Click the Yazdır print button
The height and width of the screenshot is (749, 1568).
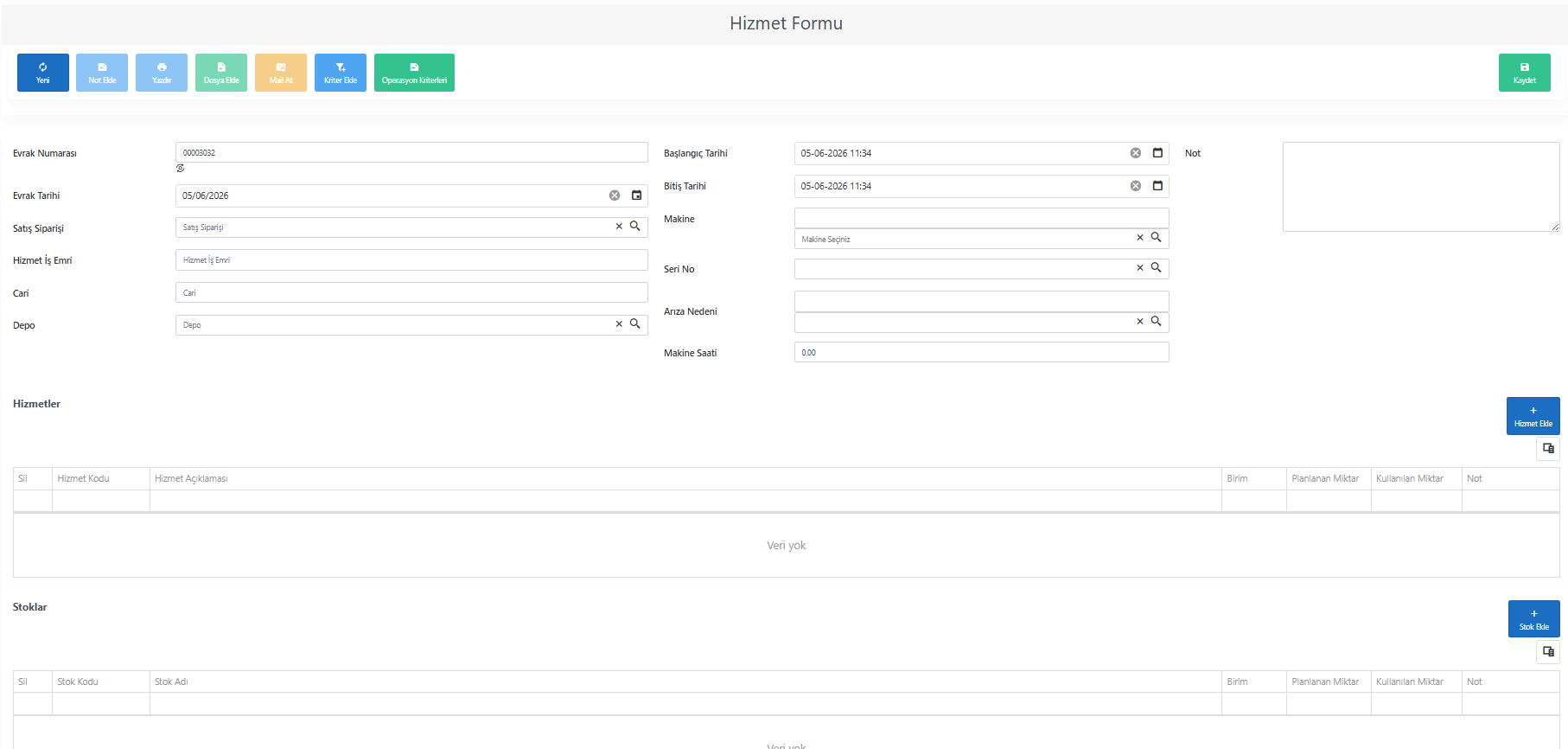[x=162, y=73]
